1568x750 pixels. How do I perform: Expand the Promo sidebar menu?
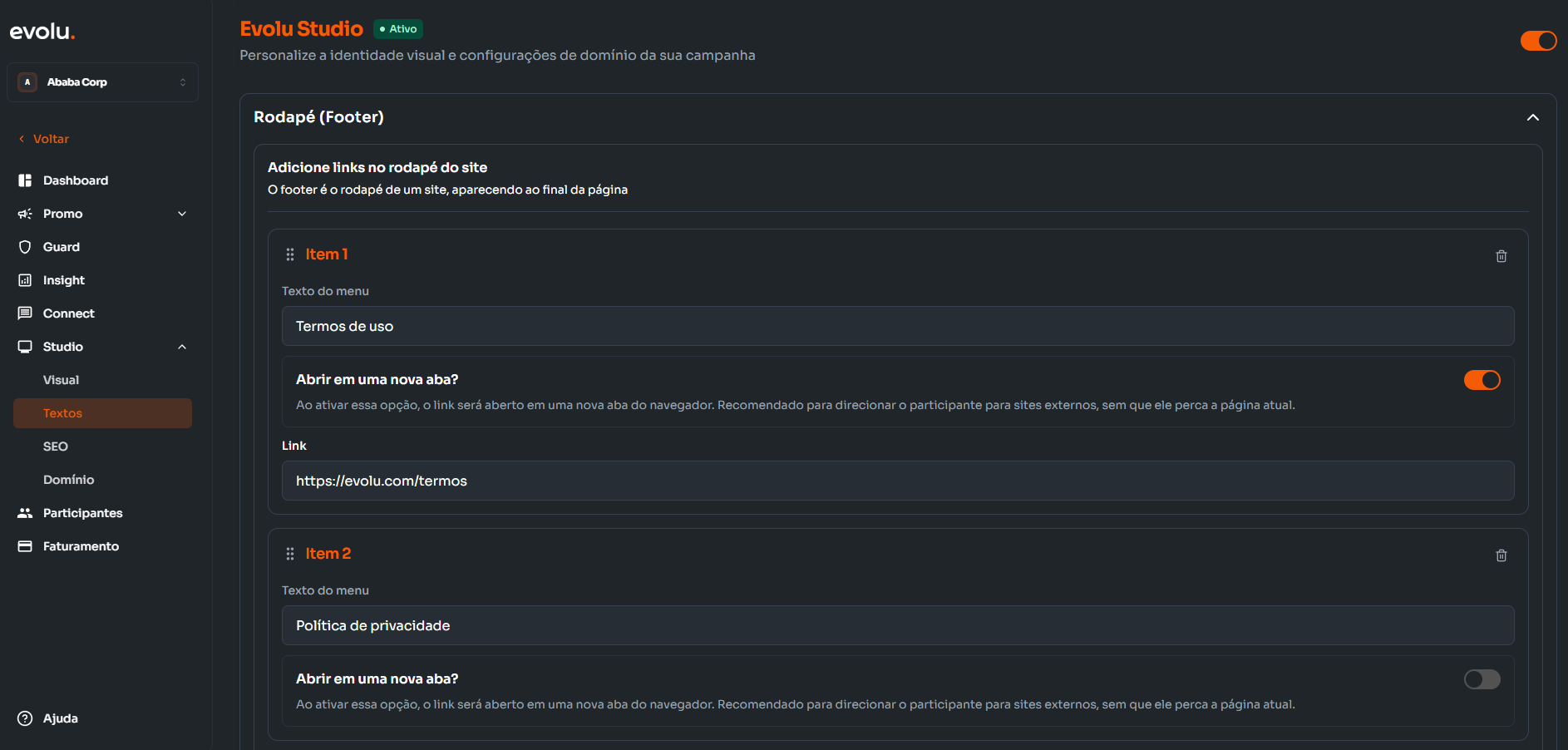(182, 214)
